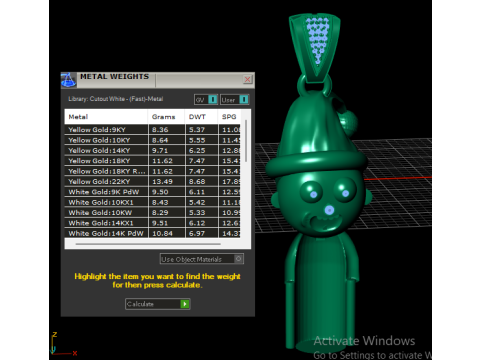Click the 6.11 DWT value
Screen dimensions: 480x360
(197, 192)
